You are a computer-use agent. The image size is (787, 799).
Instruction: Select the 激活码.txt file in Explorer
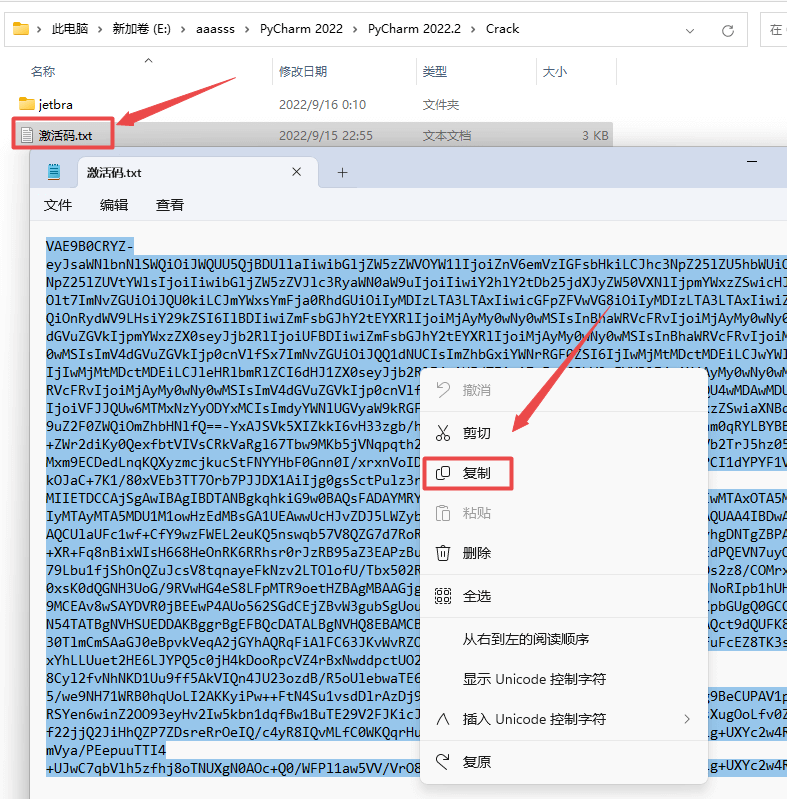point(65,135)
